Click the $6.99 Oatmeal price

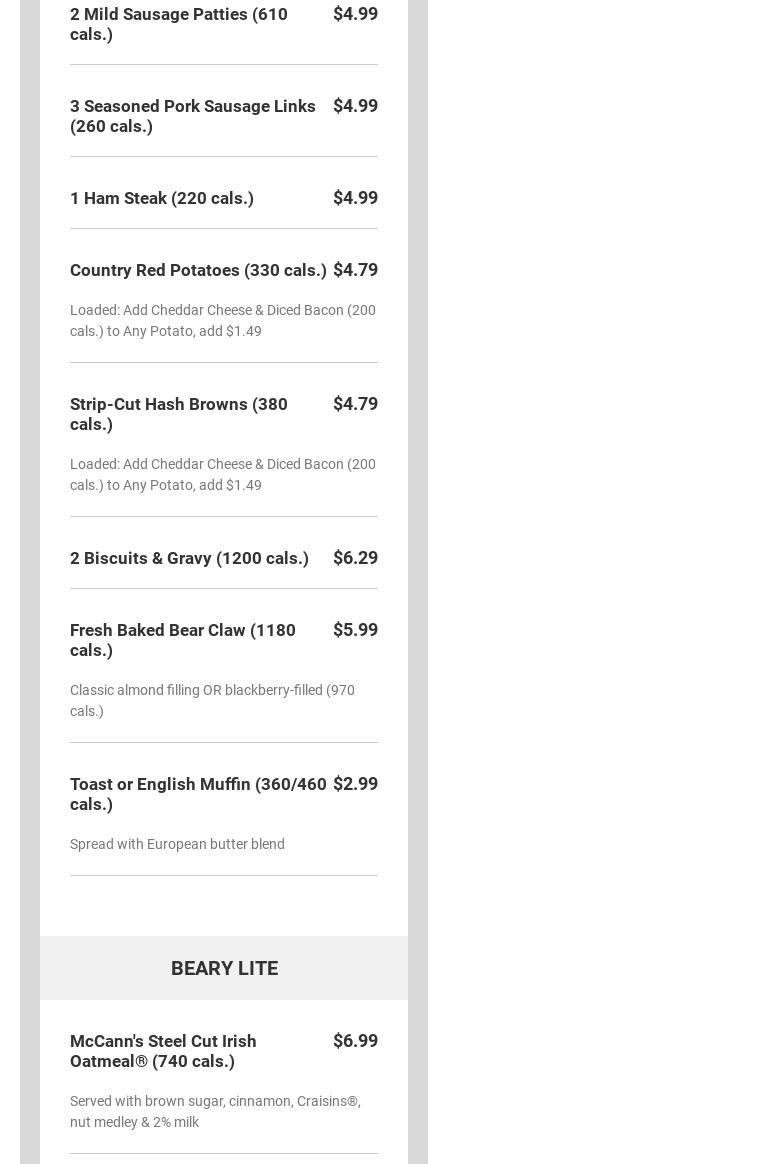point(355,1041)
